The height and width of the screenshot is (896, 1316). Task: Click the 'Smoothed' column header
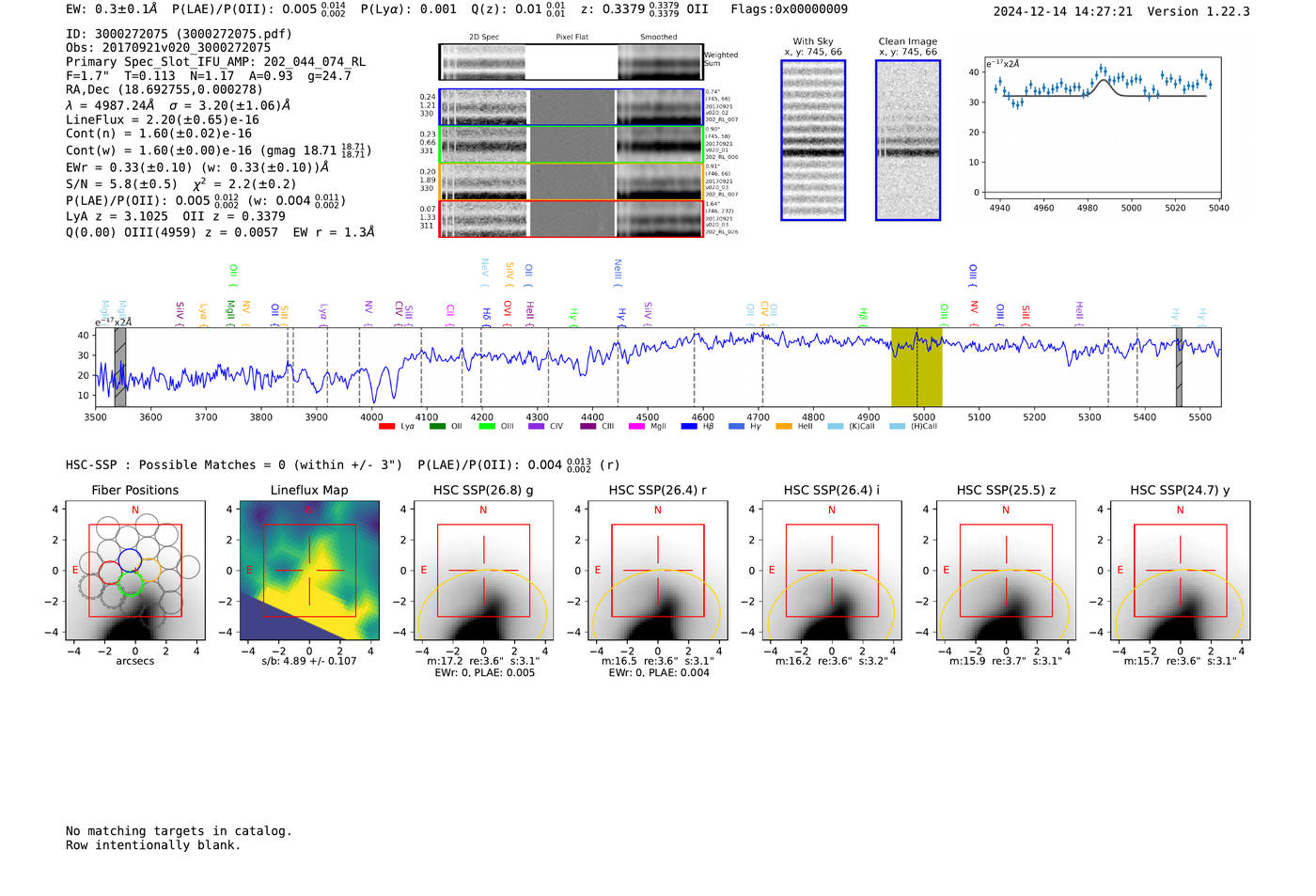(x=658, y=38)
